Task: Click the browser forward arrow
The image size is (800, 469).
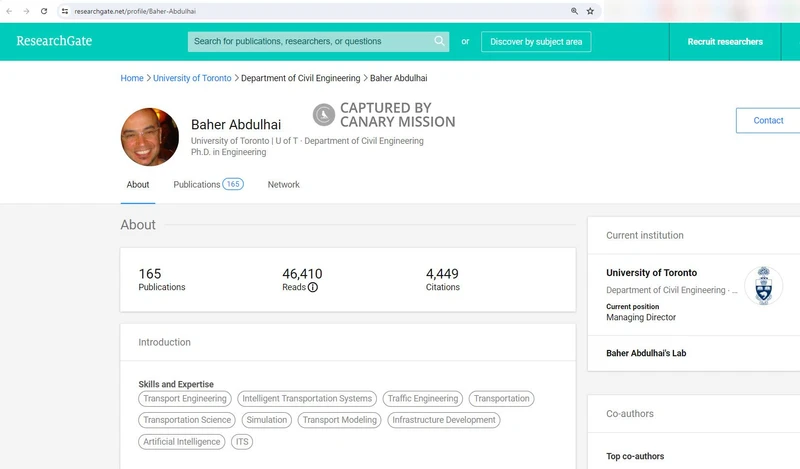Action: pos(27,11)
